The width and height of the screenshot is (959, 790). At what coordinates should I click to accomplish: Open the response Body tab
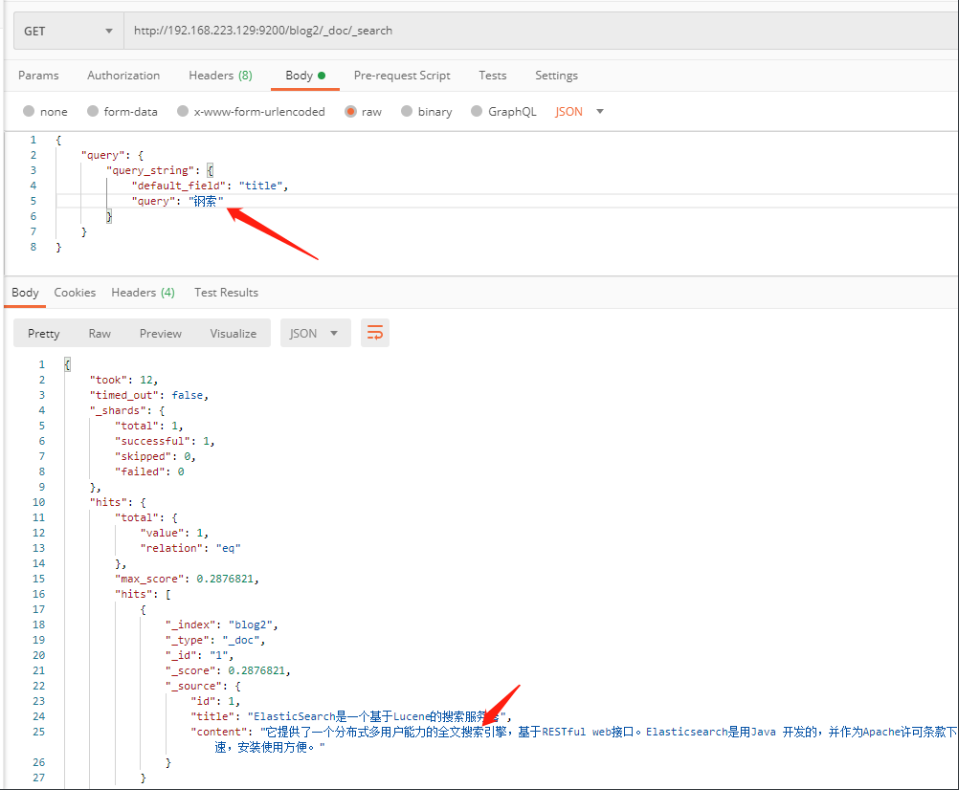coord(25,292)
